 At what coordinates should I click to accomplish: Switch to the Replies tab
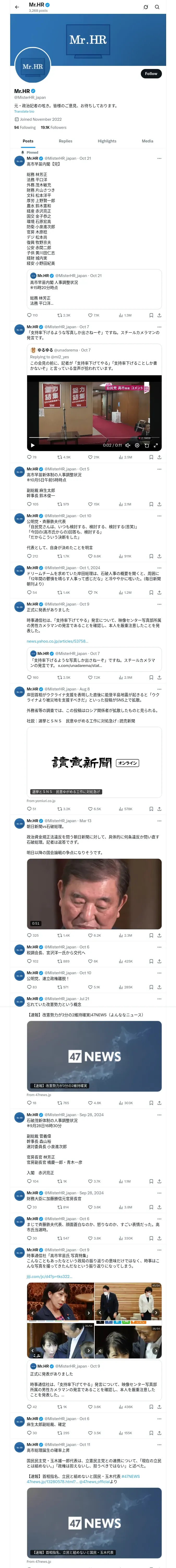pos(65,141)
